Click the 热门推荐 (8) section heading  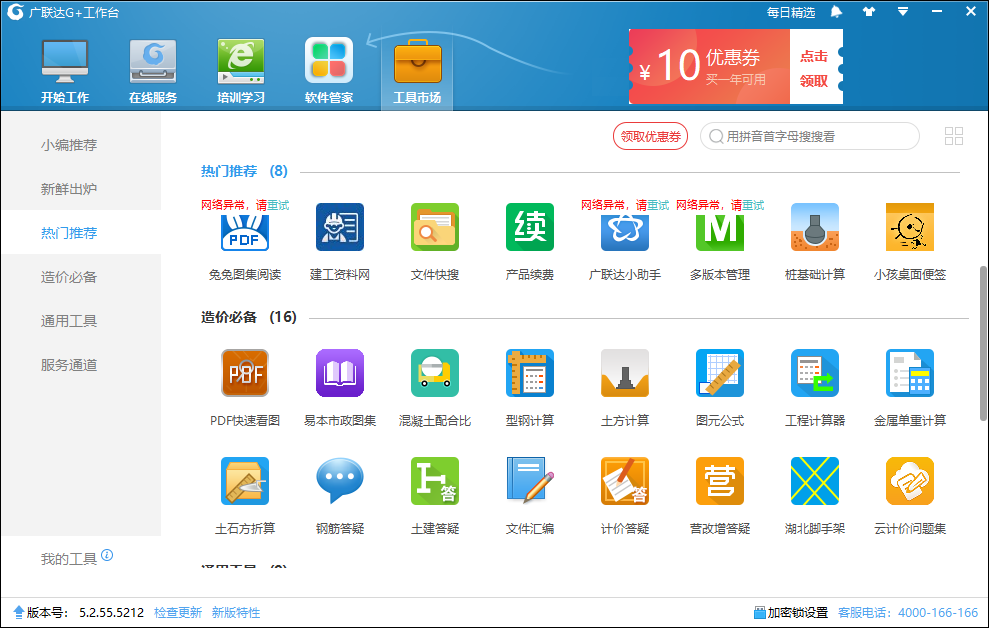click(244, 171)
